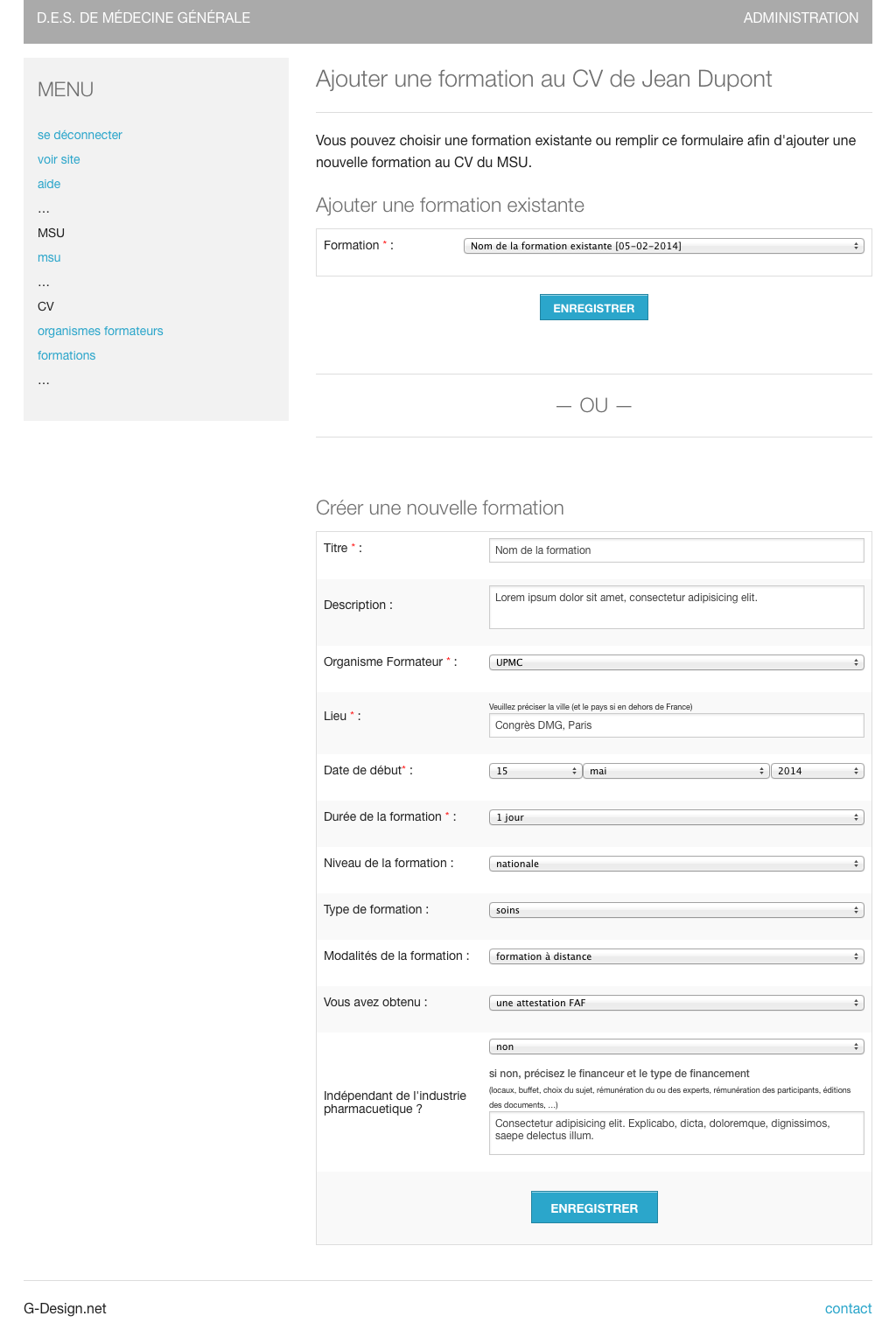Click the Titre input field
The width and height of the screenshot is (896, 1337).
tap(675, 550)
